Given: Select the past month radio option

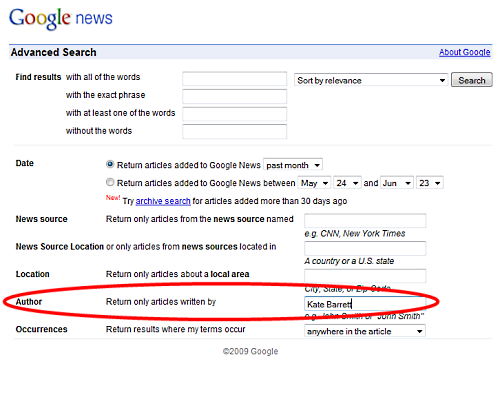Looking at the screenshot, I should [110, 164].
